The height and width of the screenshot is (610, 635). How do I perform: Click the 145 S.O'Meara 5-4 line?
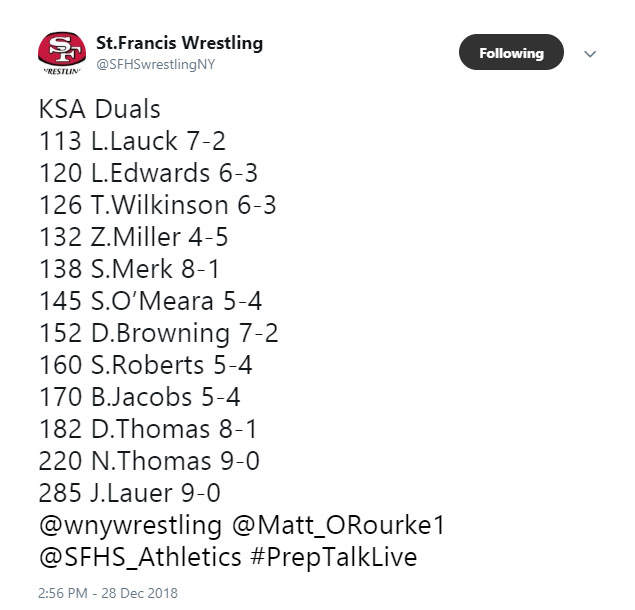click(x=150, y=301)
